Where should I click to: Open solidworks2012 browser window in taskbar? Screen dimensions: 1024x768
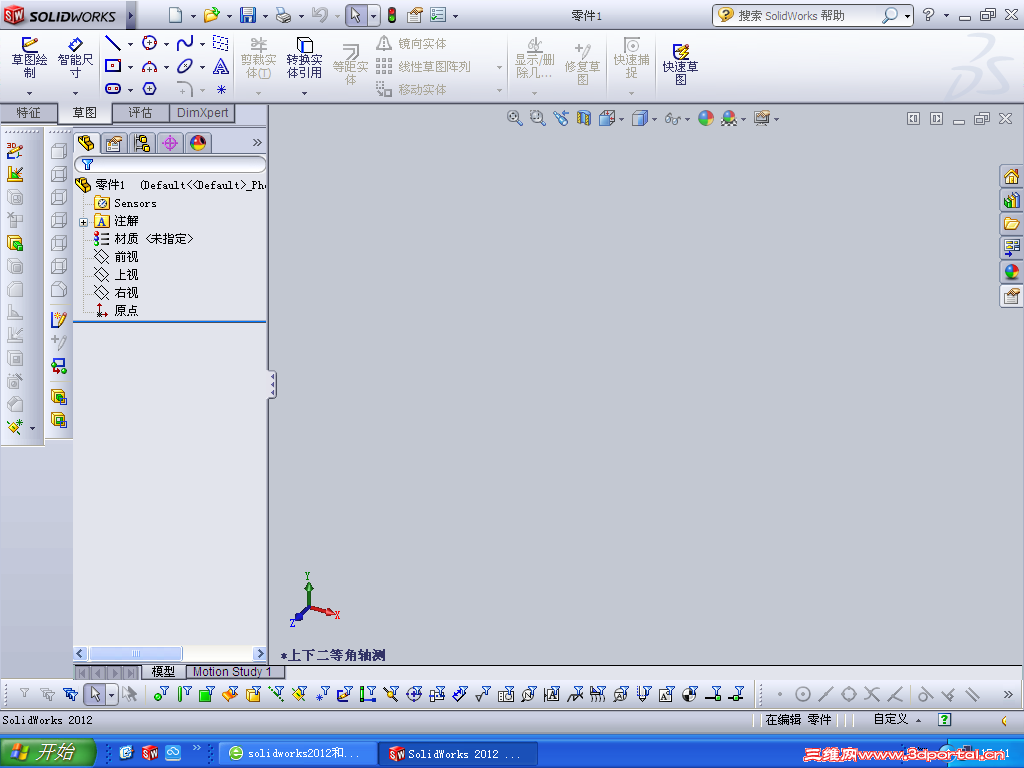[297, 753]
